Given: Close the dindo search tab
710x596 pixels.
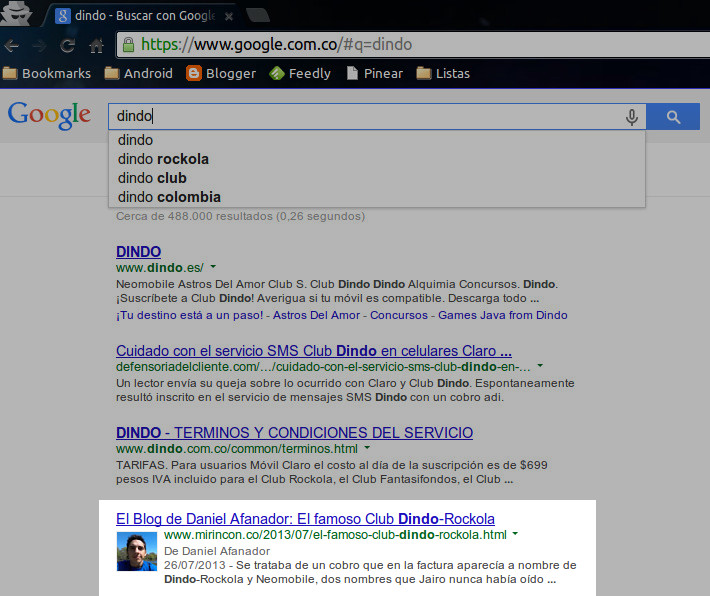Looking at the screenshot, I should click(229, 16).
